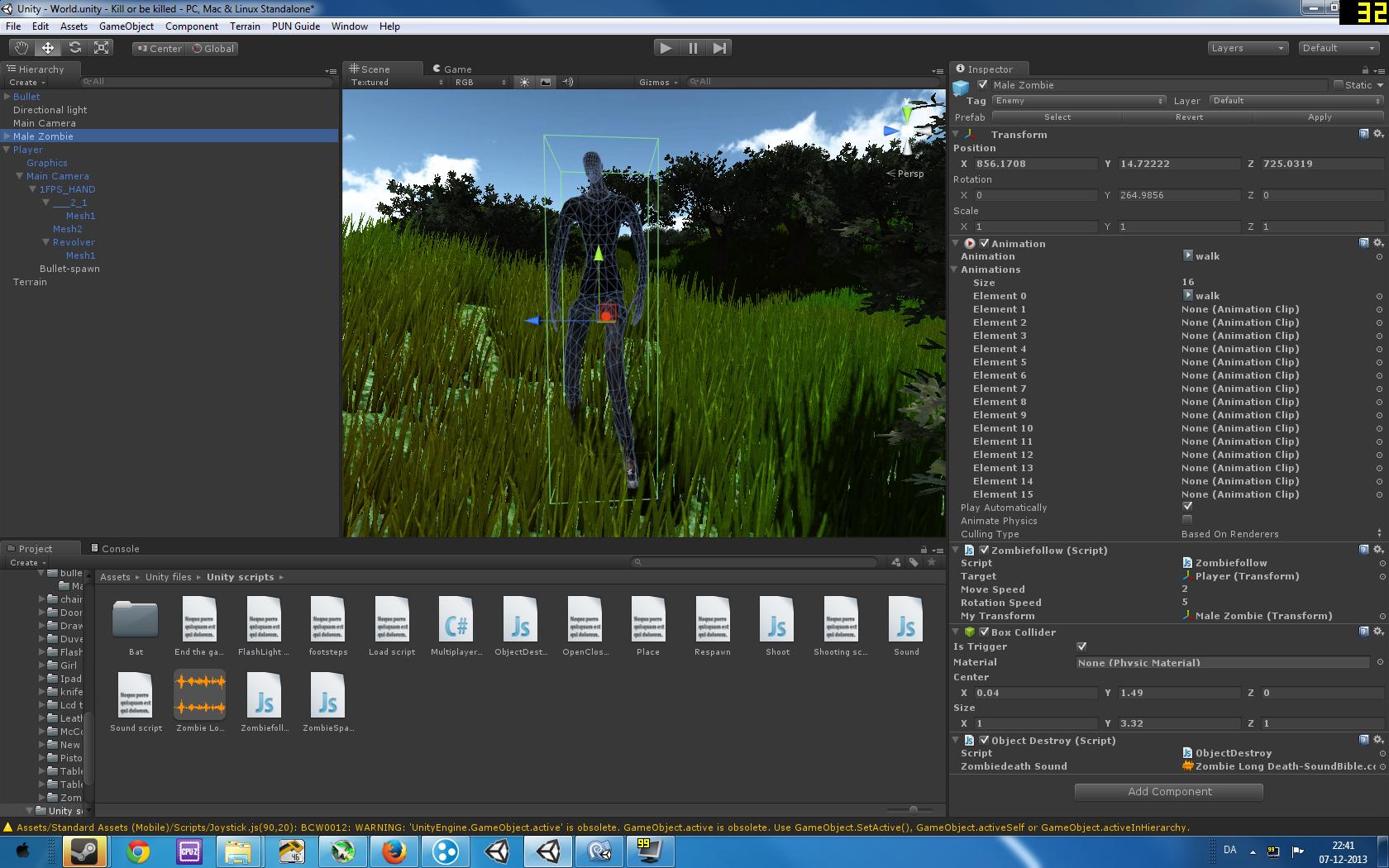Switch to the Console tab
This screenshot has width=1389, height=868.
115,548
